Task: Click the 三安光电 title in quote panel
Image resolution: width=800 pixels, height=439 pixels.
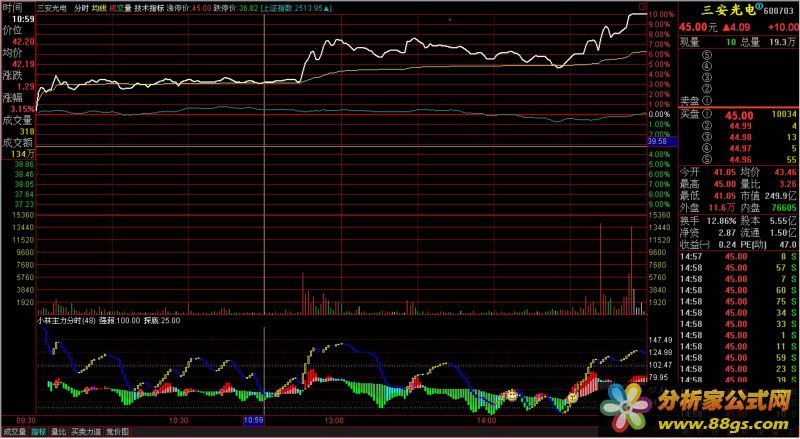Action: point(727,10)
